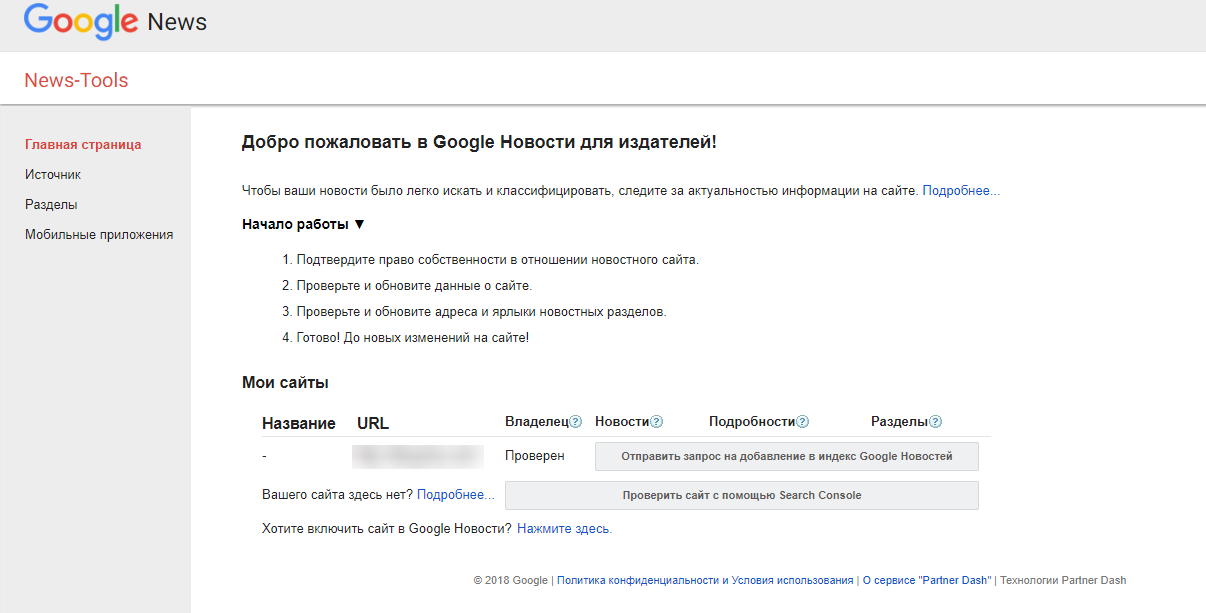Open help icon next to Подробности
Screen dimensions: 1206x613
click(x=802, y=422)
